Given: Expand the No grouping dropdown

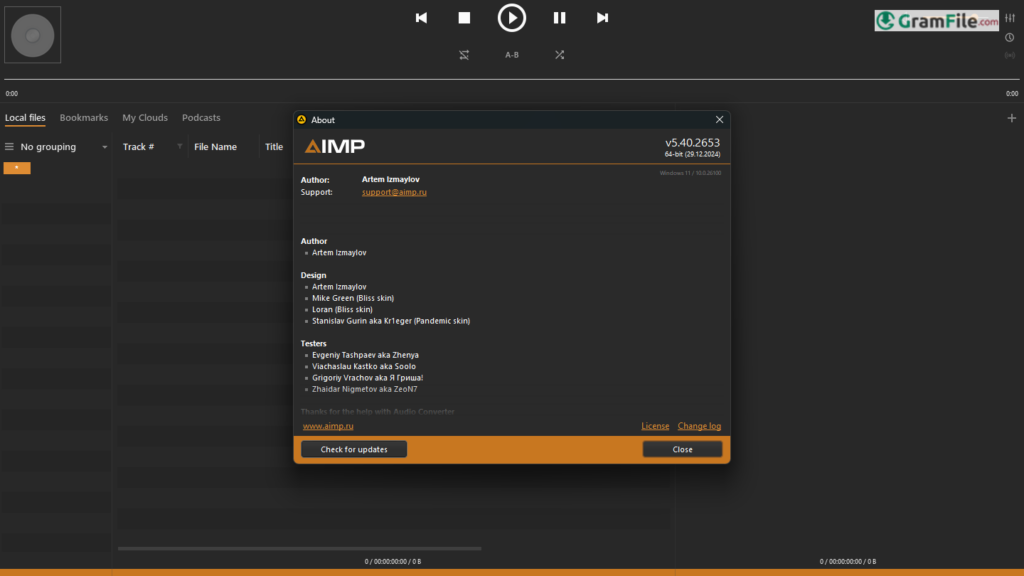Looking at the screenshot, I should 104,147.
